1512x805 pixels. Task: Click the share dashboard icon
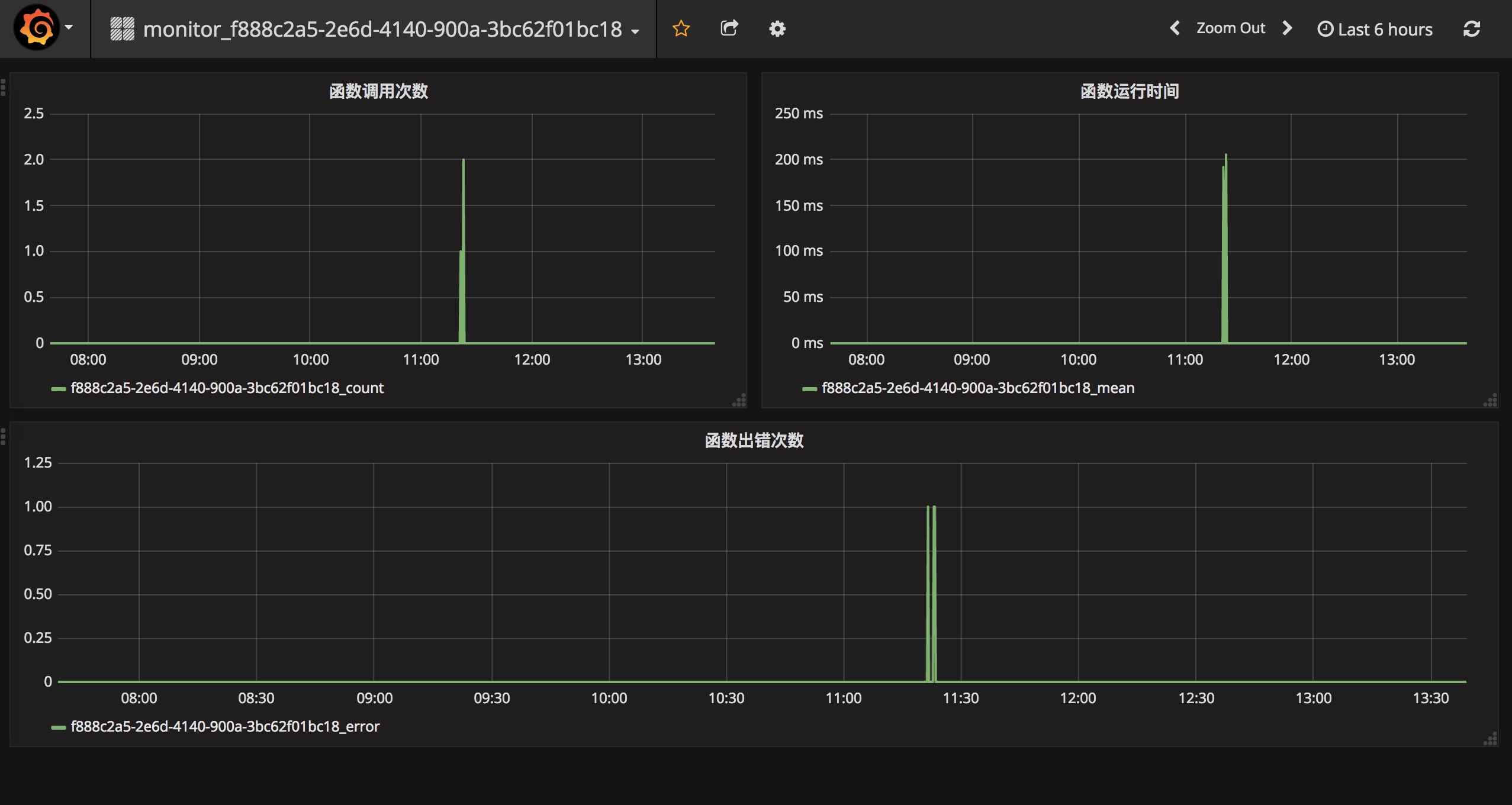point(729,28)
